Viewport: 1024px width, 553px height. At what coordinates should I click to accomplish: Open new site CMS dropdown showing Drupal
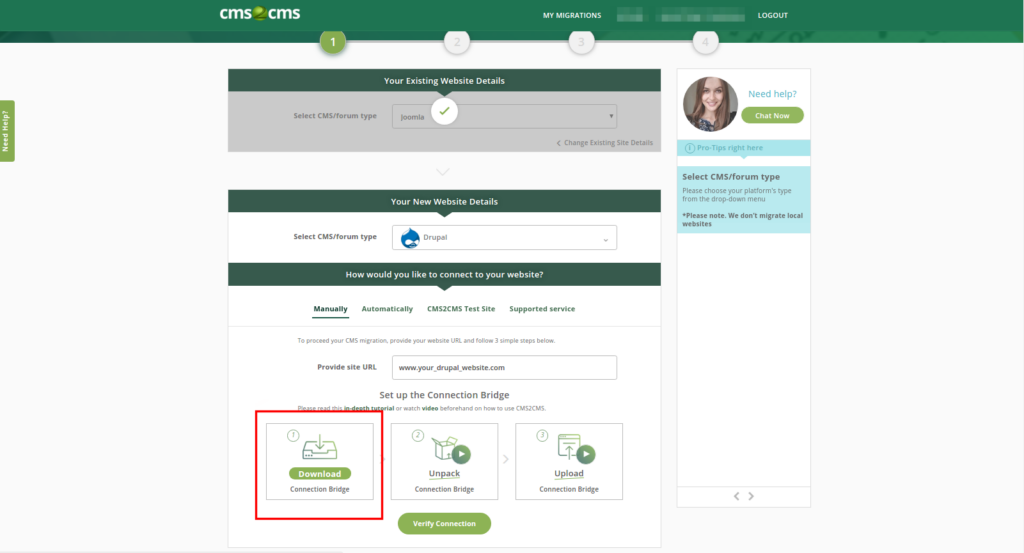[x=504, y=238]
